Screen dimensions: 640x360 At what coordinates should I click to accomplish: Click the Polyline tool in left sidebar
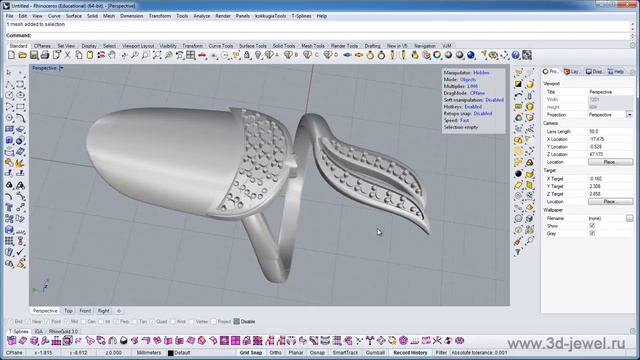pos(9,84)
